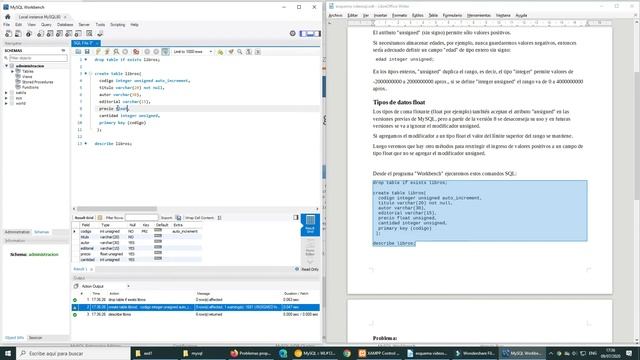The image size is (640, 360).
Task: Expand the Tables node
Action: click(x=13, y=71)
